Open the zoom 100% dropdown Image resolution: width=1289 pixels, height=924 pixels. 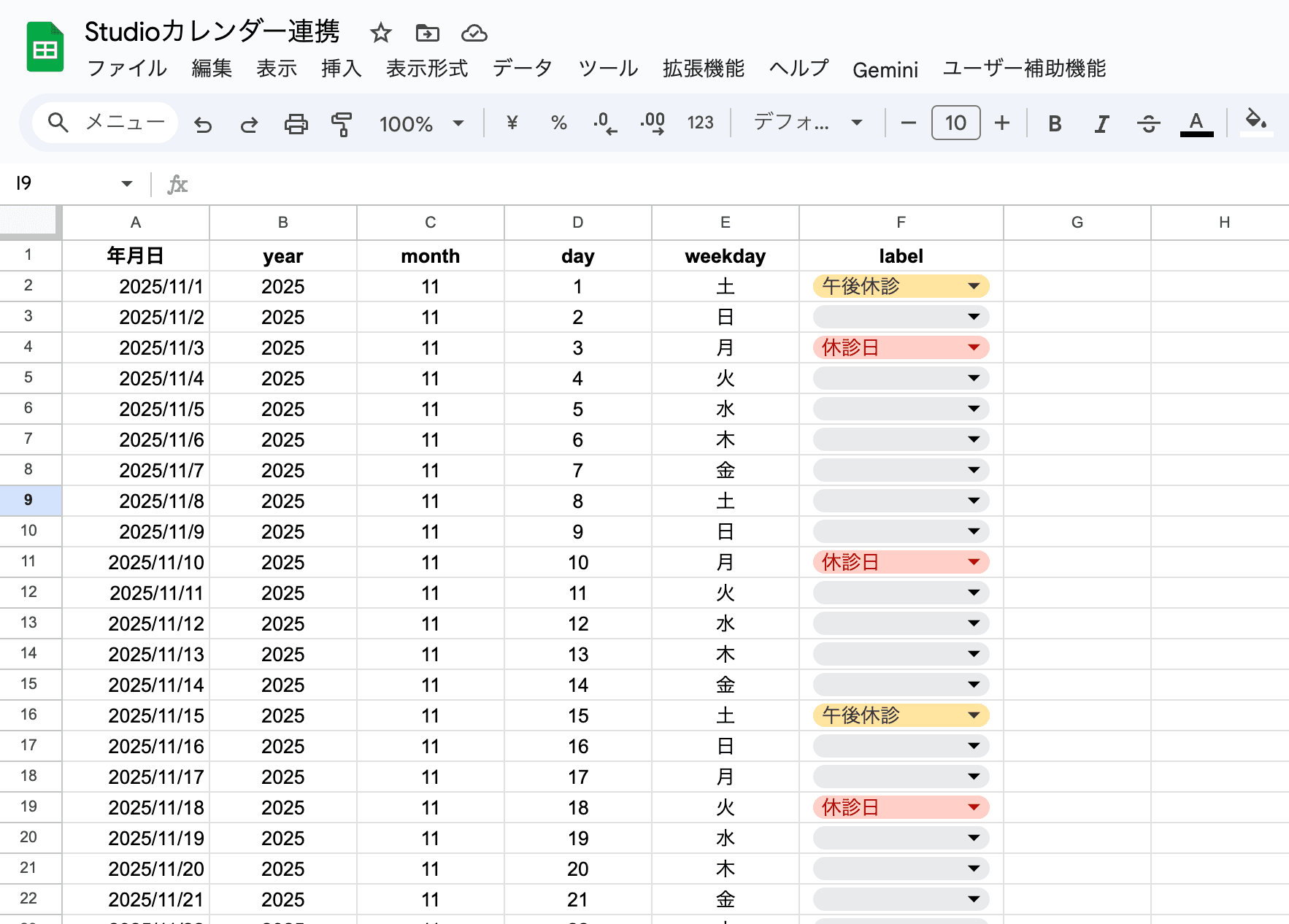coord(422,123)
